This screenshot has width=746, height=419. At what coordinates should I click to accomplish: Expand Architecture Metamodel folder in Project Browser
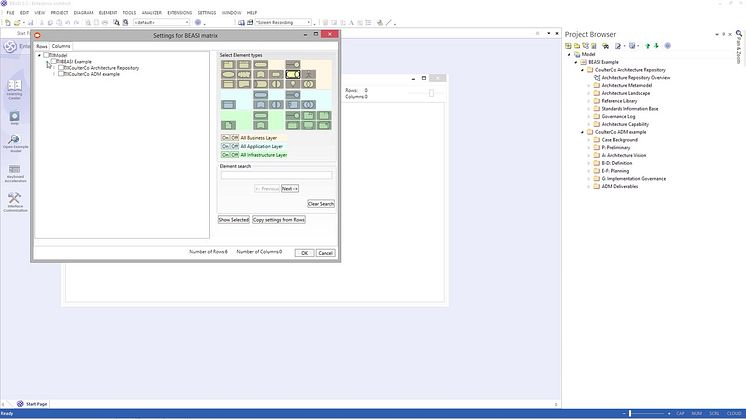point(589,86)
